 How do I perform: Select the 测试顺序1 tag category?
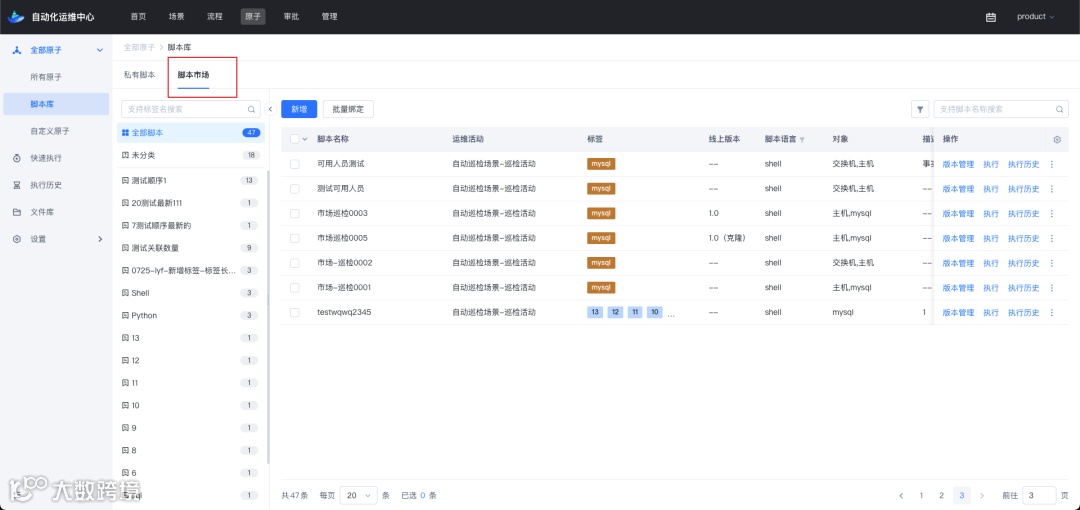coord(189,181)
